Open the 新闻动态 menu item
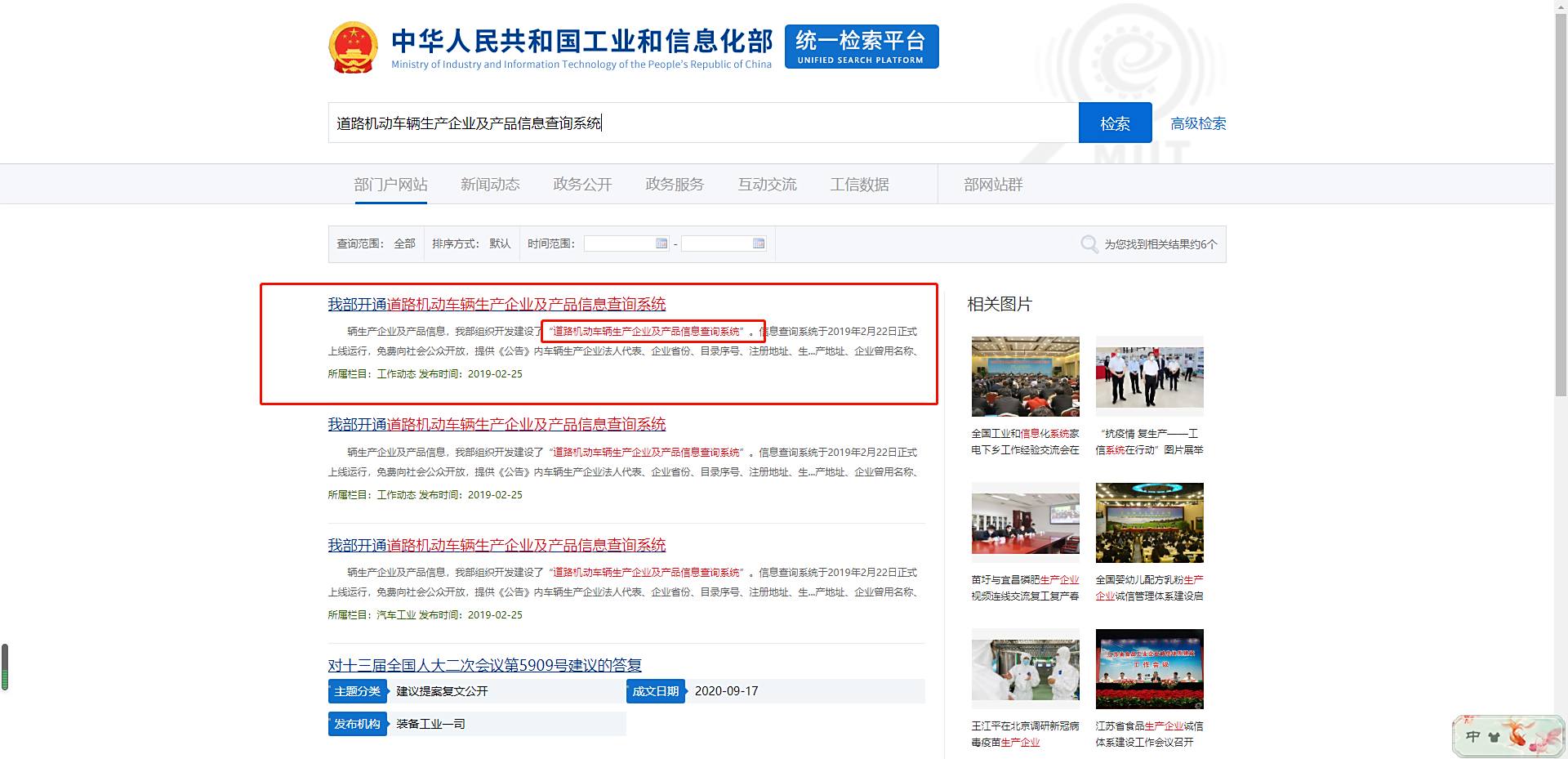 490,184
